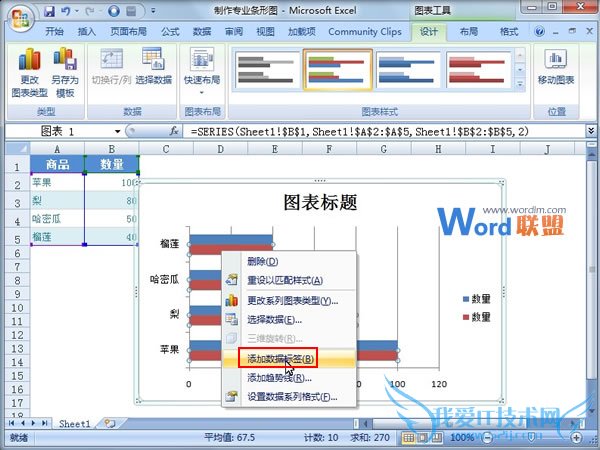Open the Community Clips tab
Viewport: 600px width, 450px height.
tap(365, 31)
